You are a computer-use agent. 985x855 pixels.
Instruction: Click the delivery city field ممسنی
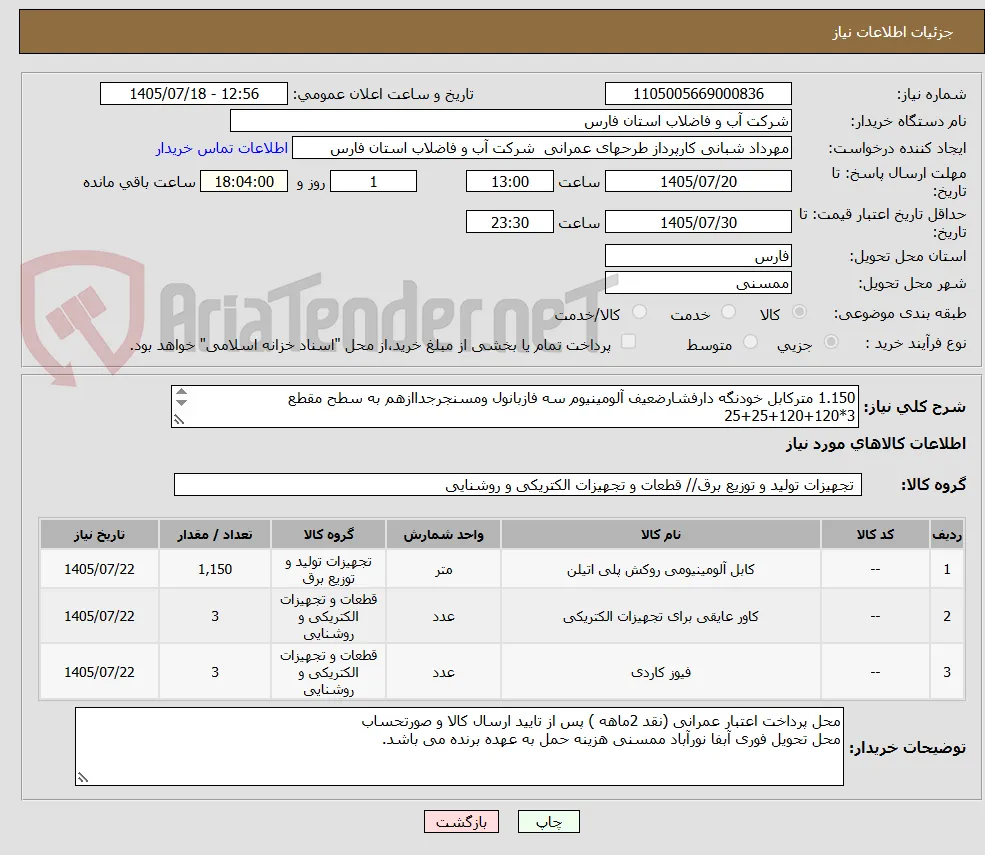click(698, 283)
